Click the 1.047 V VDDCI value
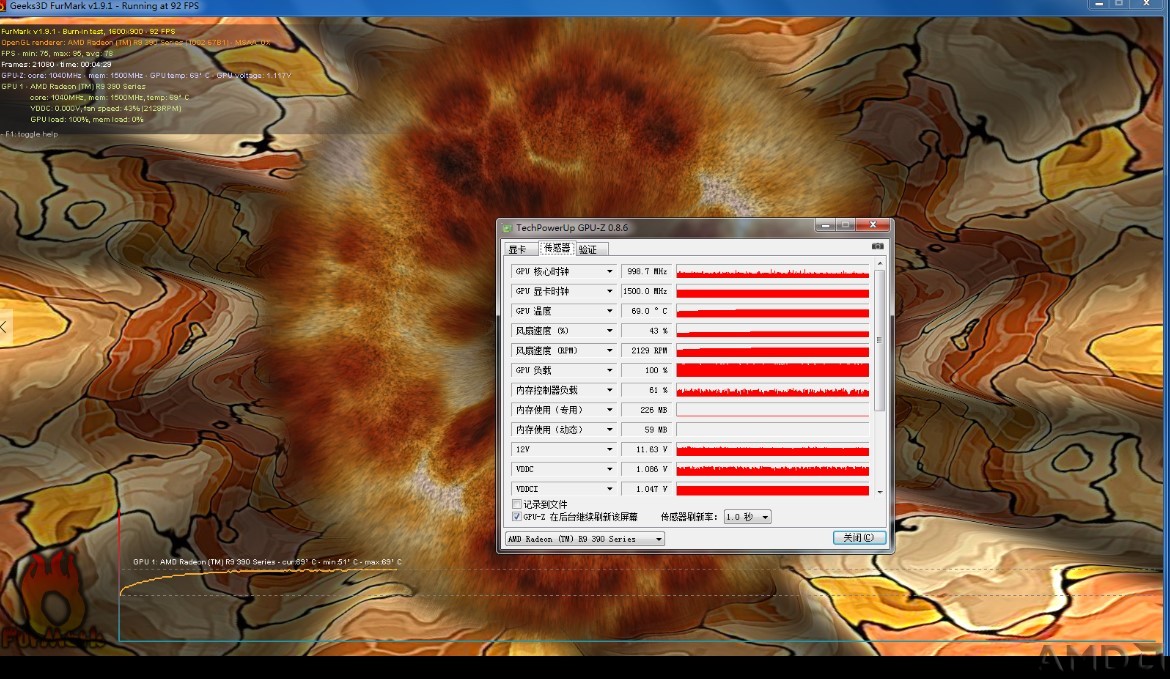 point(646,489)
